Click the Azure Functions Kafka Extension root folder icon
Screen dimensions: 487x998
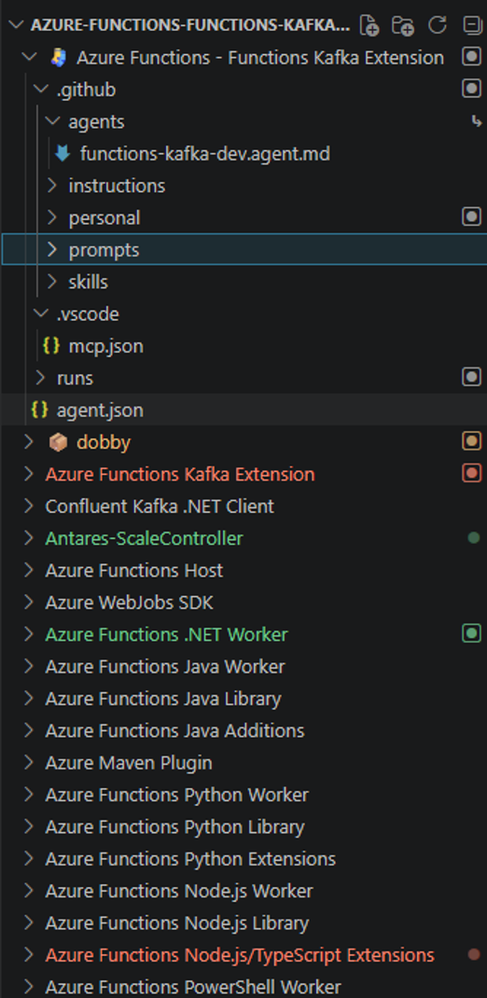[58, 58]
